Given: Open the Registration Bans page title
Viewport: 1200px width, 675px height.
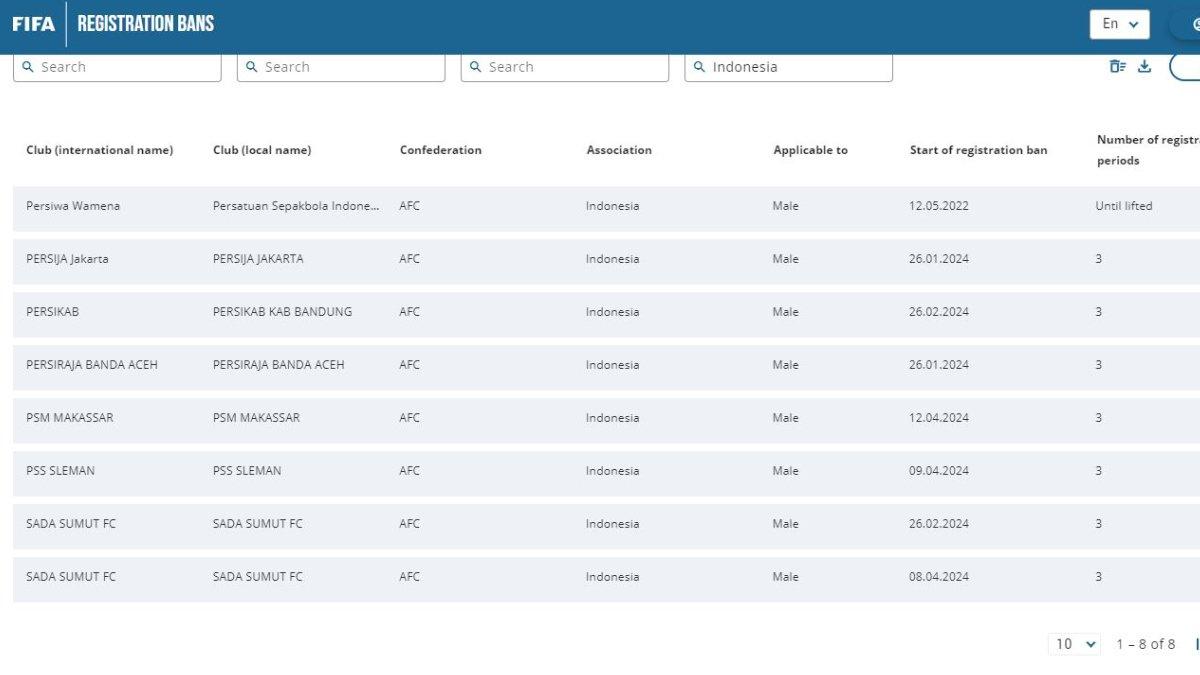Looking at the screenshot, I should coord(146,23).
